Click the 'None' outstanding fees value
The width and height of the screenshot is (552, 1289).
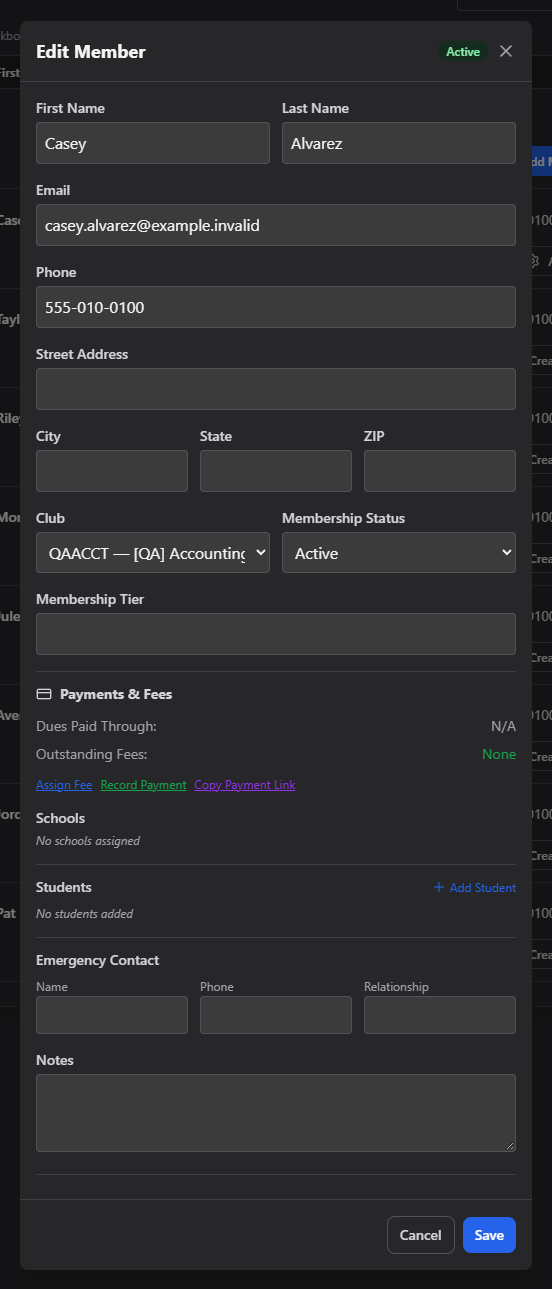[499, 754]
